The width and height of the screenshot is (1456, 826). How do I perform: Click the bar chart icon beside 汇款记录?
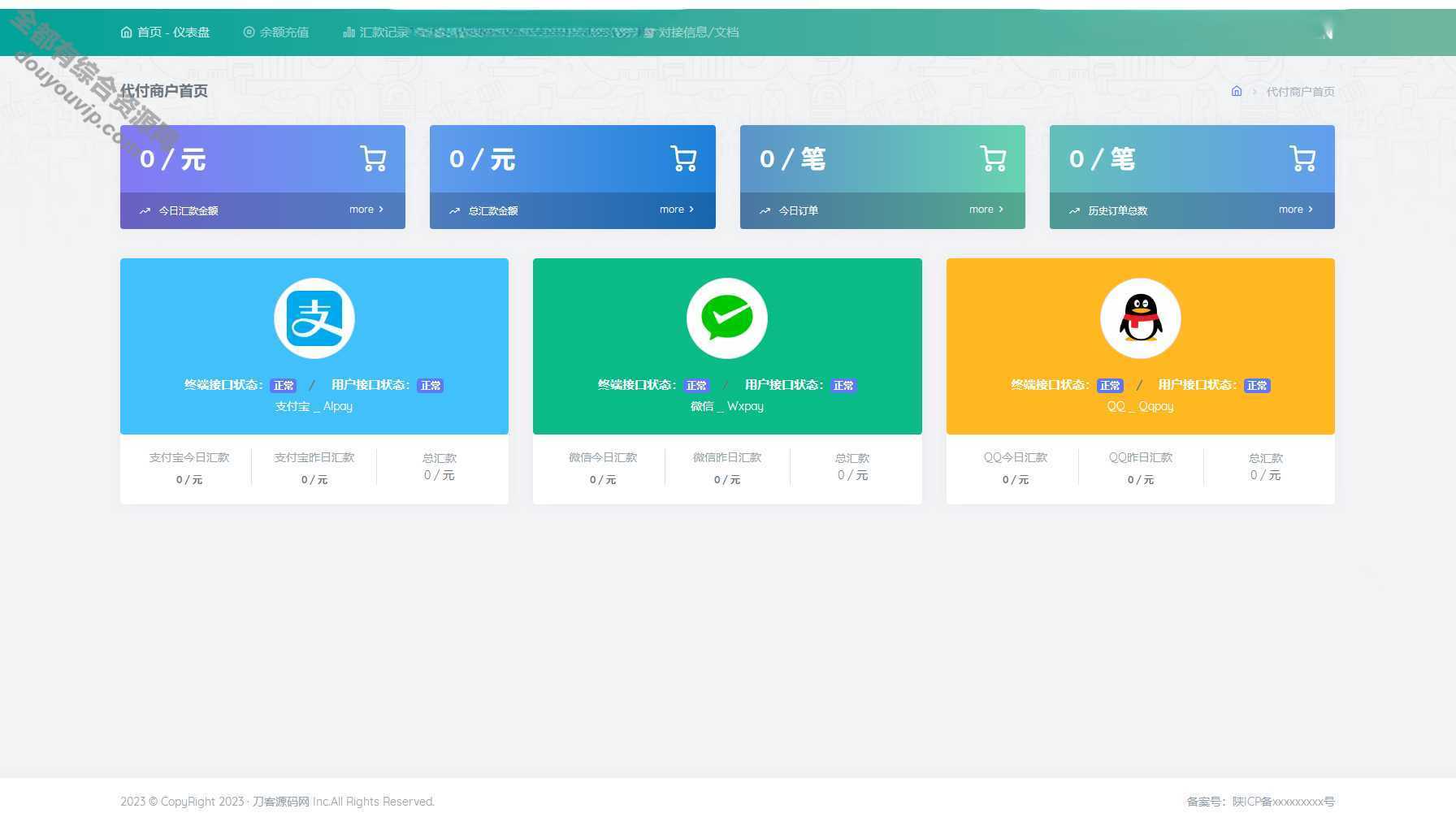click(x=349, y=32)
